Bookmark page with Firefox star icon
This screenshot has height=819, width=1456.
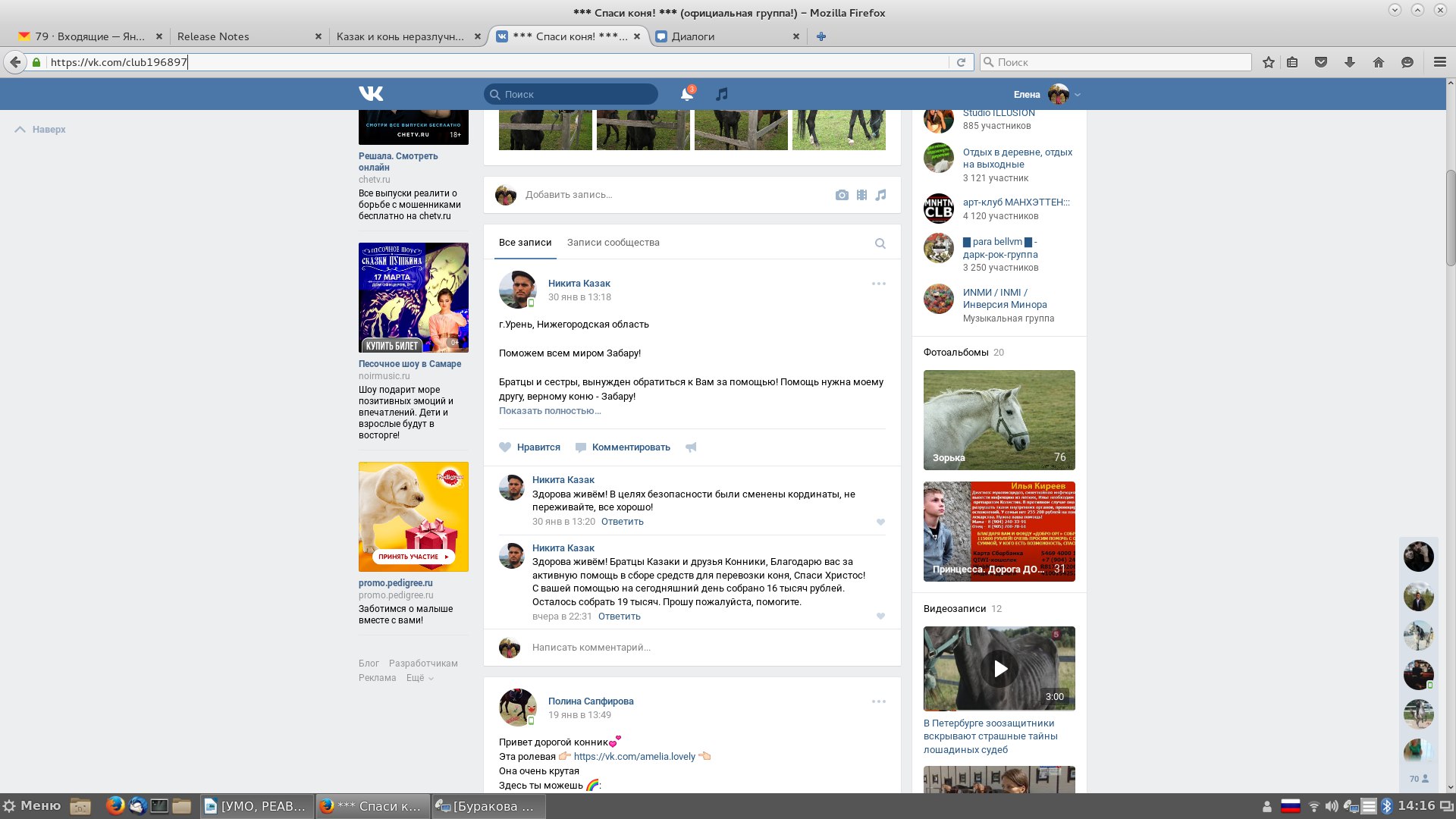(1268, 62)
